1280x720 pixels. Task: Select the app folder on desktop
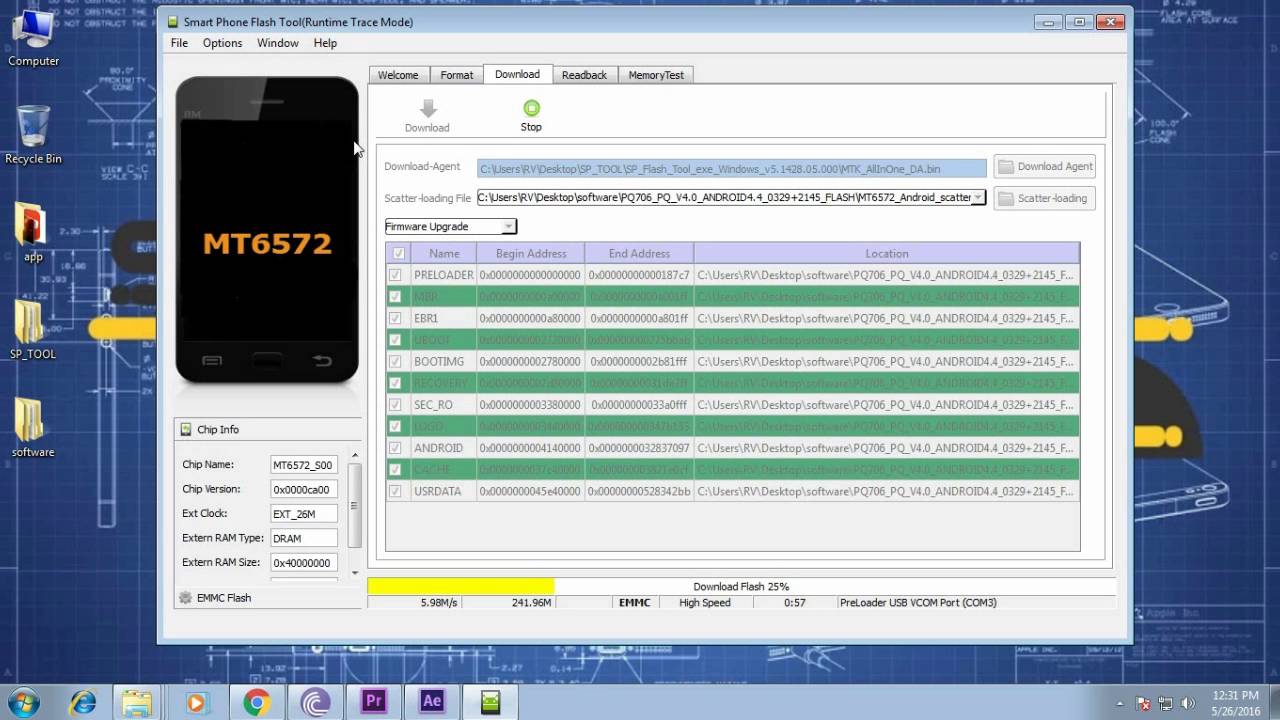tap(33, 233)
